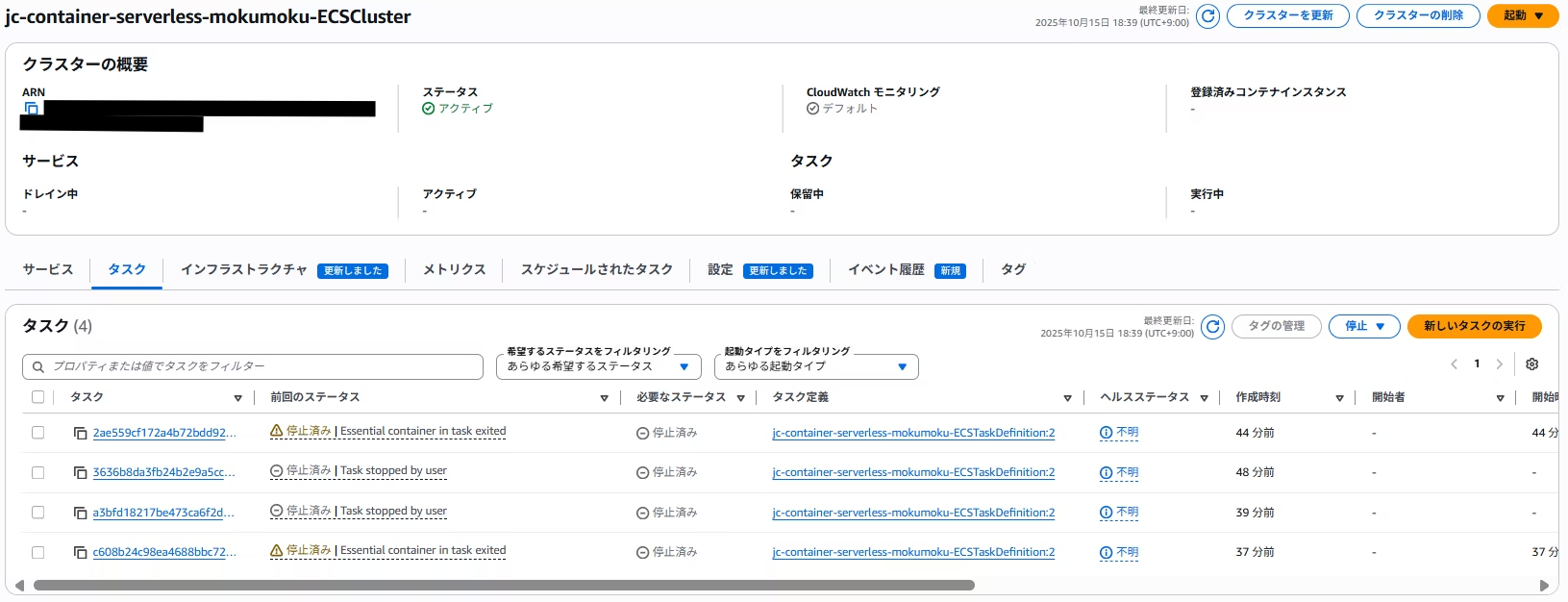Click health info icon for task 2ae559cf
This screenshot has width=1568, height=602.
(x=1106, y=433)
